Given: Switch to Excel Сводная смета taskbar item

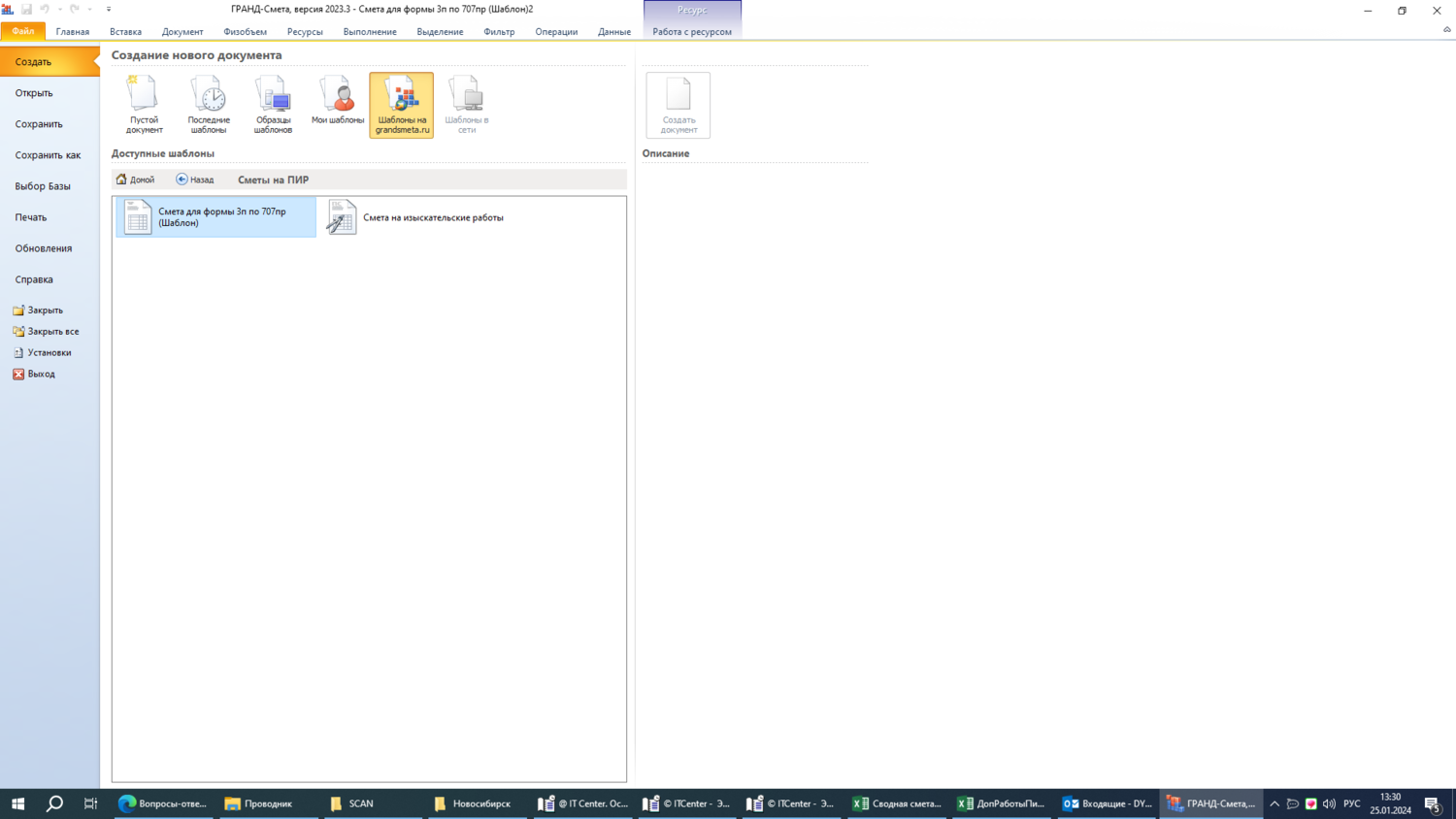Looking at the screenshot, I should [898, 803].
